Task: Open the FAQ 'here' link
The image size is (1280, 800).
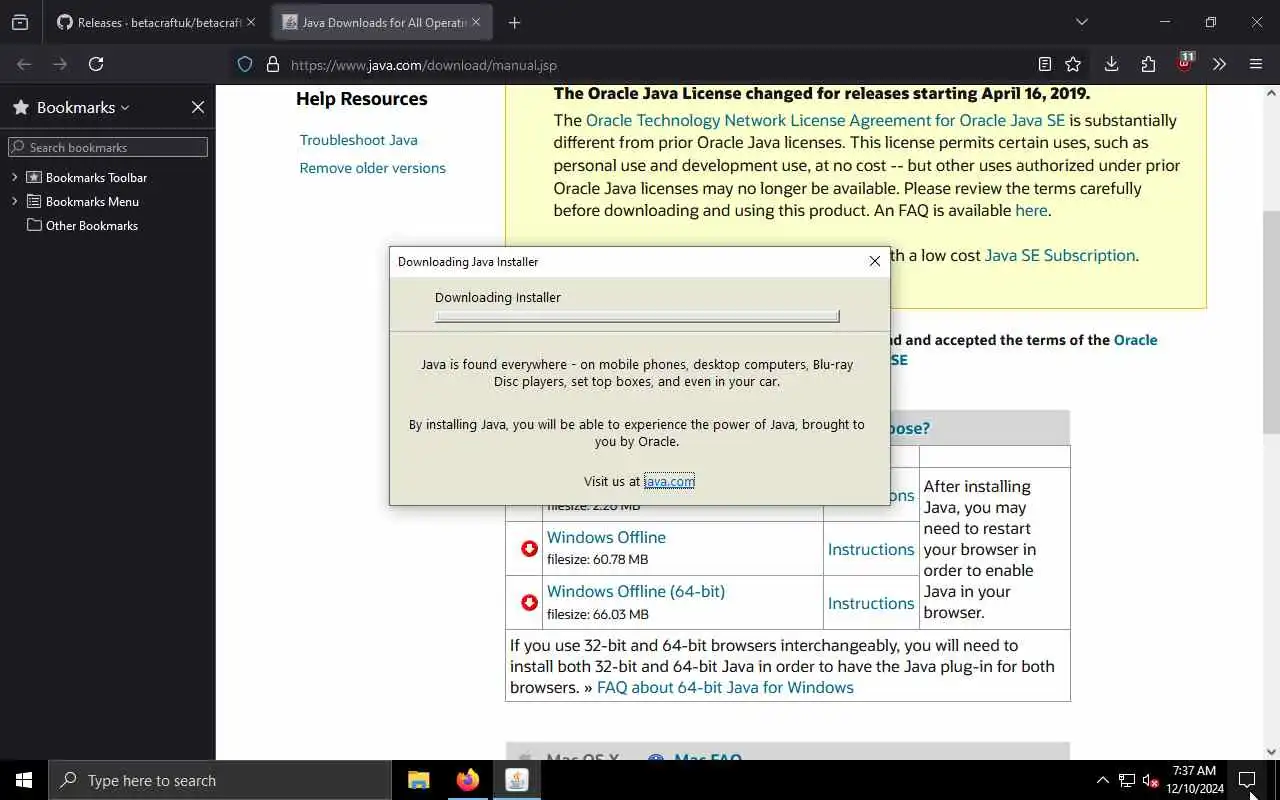Action: [x=1031, y=210]
